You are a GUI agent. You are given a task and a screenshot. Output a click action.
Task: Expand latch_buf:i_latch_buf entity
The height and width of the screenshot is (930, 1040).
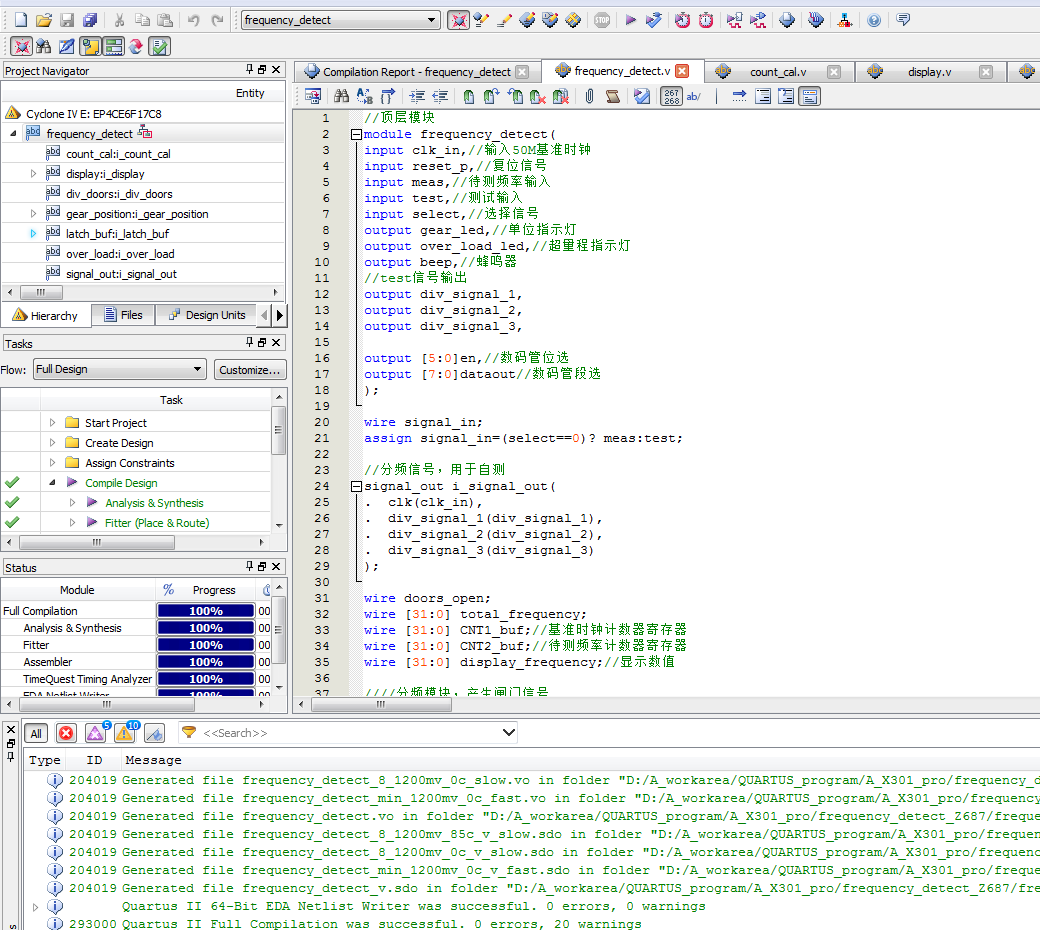[x=33, y=233]
